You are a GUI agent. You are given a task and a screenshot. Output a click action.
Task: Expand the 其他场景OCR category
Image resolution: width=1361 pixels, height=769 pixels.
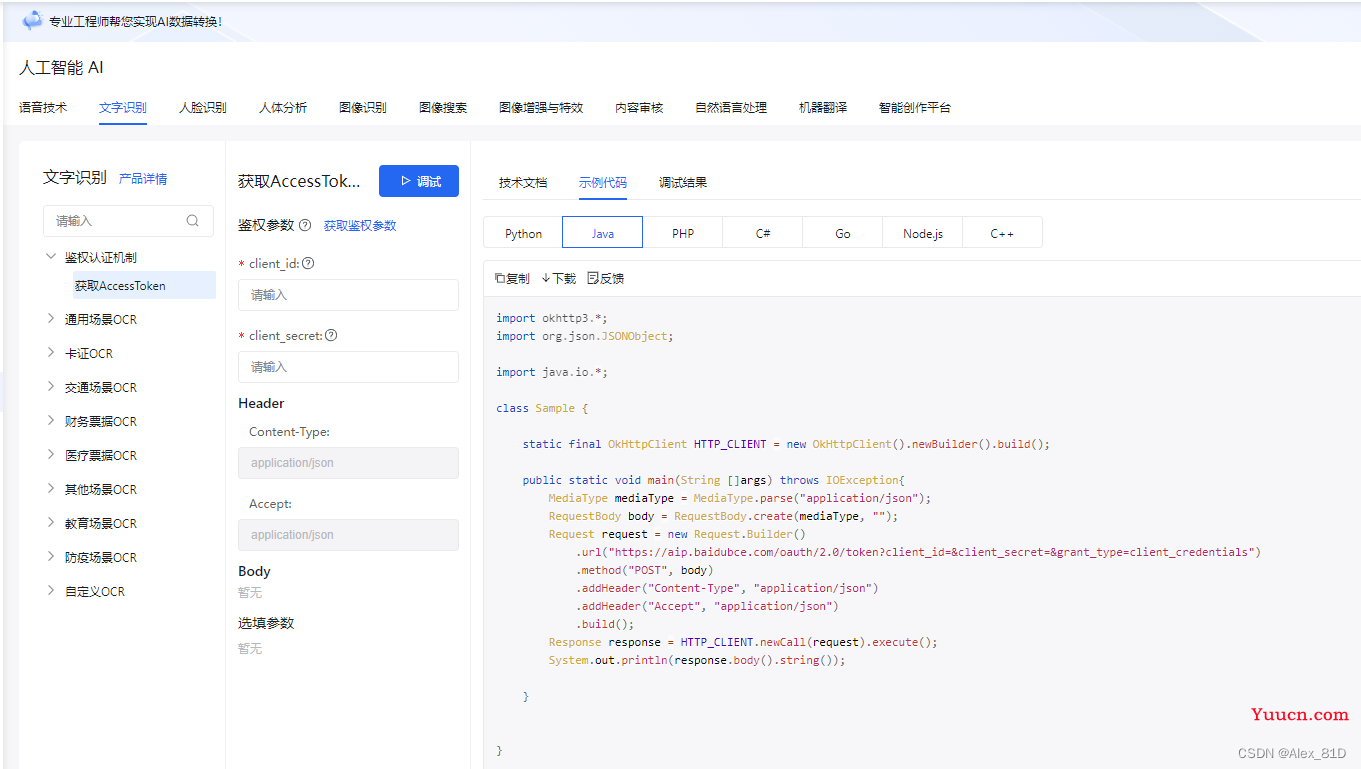pyautogui.click(x=51, y=489)
